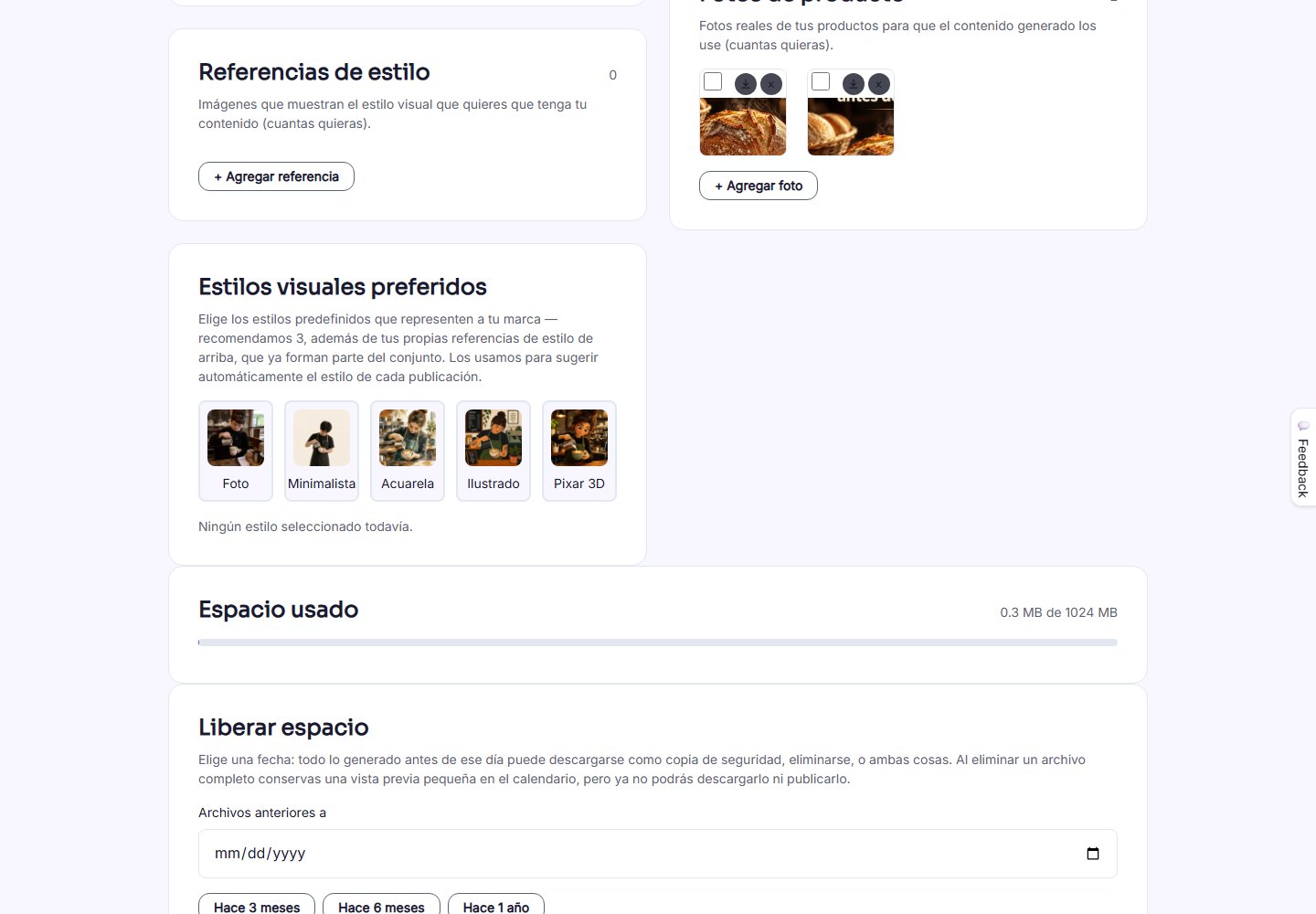Tick the checkbox on the bread basket photo

click(x=821, y=82)
